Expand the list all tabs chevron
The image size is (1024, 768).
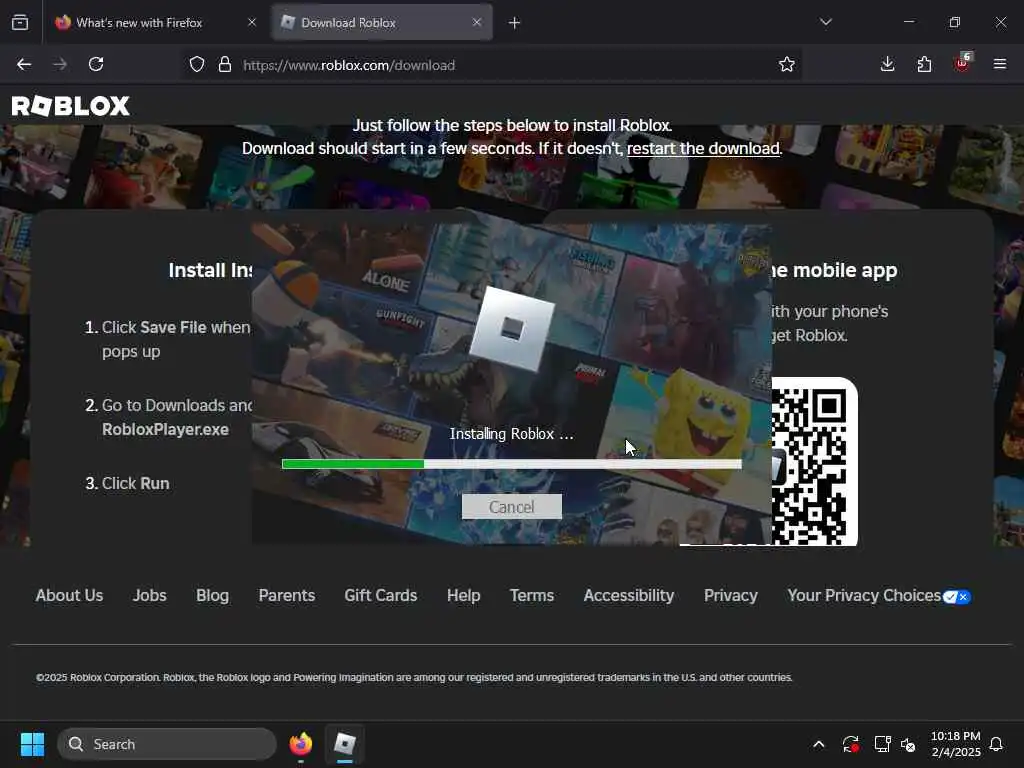point(825,22)
